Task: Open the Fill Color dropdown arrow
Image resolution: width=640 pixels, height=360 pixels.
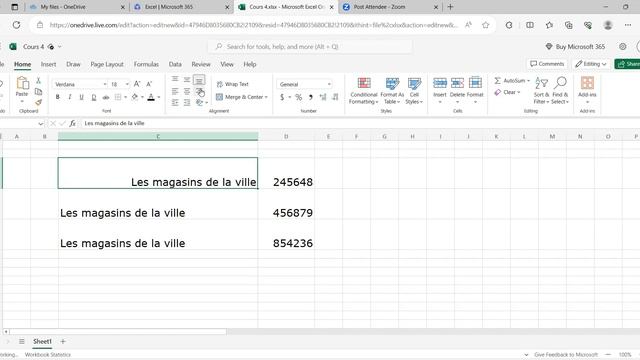Action: point(142,97)
